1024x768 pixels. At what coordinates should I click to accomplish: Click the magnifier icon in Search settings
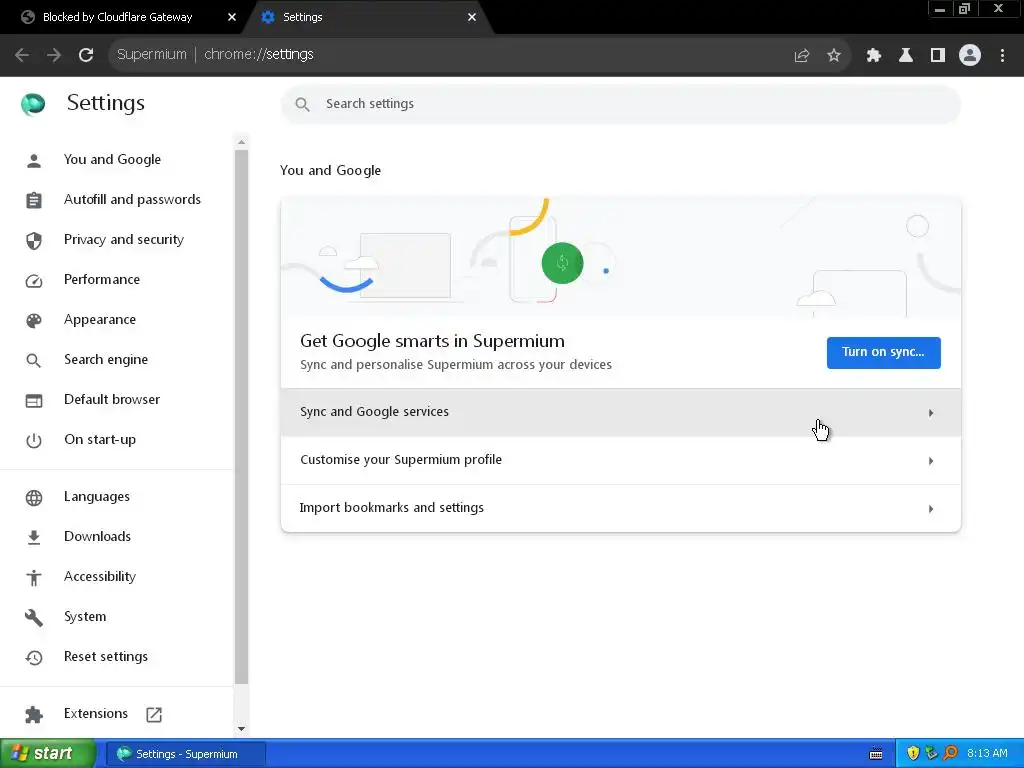coord(302,104)
